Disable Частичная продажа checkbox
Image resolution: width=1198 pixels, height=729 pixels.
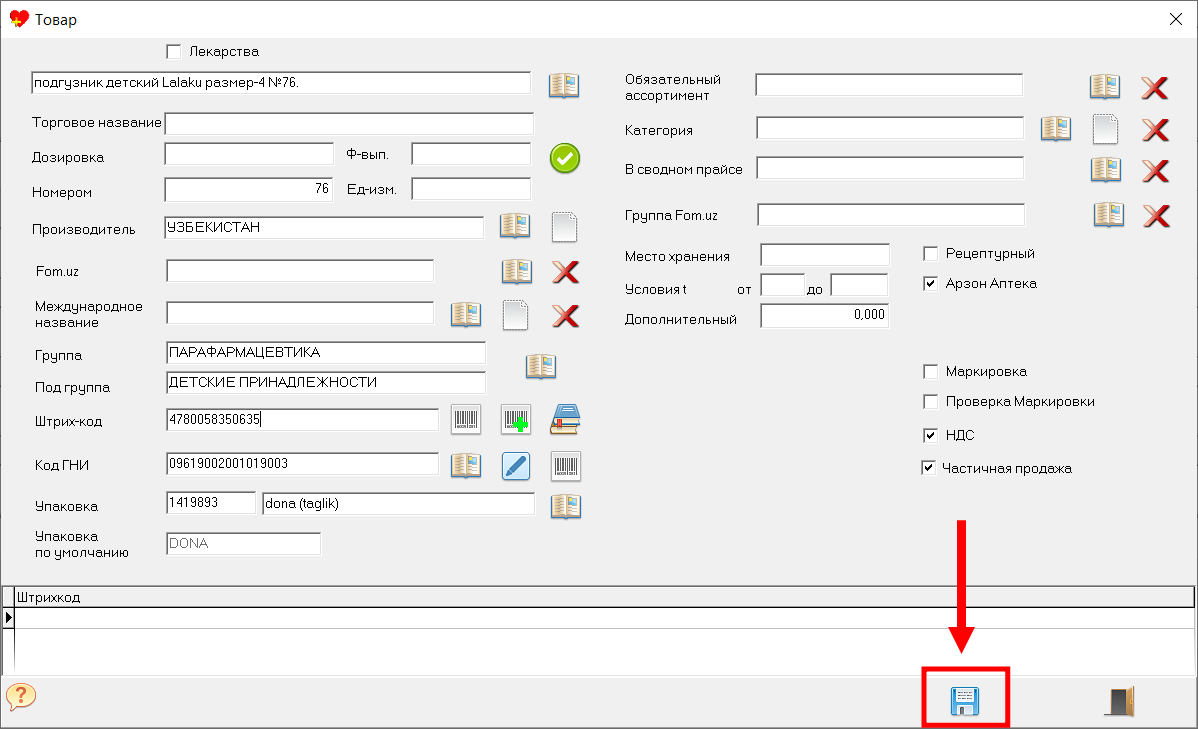[x=929, y=468]
